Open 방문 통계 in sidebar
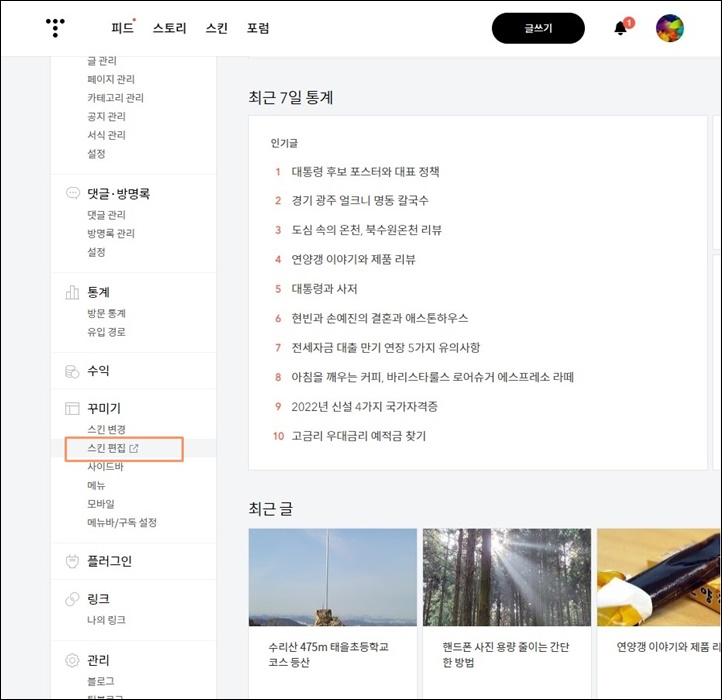The height and width of the screenshot is (700, 722). 106,313
